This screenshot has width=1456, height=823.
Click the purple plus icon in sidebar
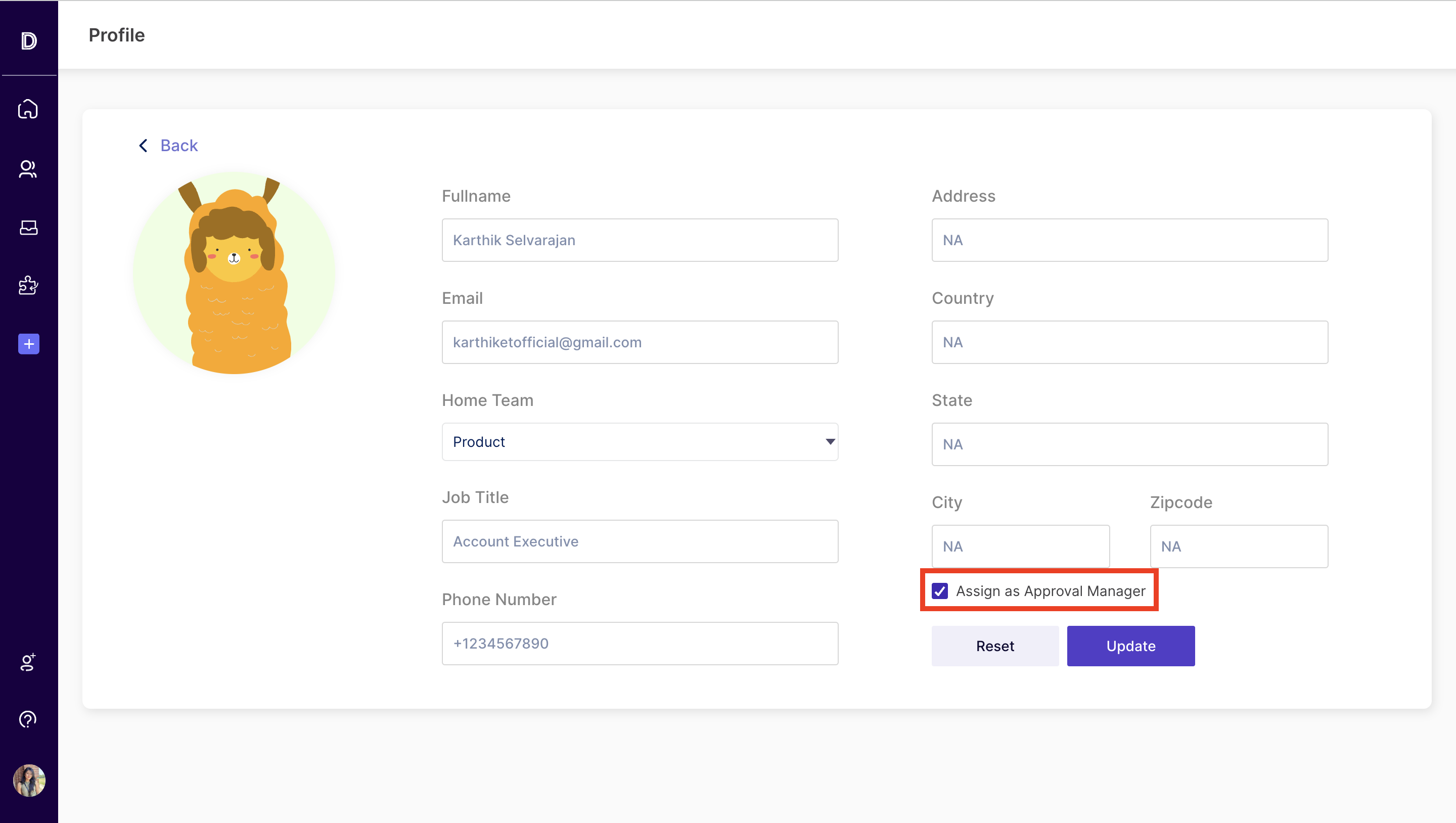click(28, 344)
